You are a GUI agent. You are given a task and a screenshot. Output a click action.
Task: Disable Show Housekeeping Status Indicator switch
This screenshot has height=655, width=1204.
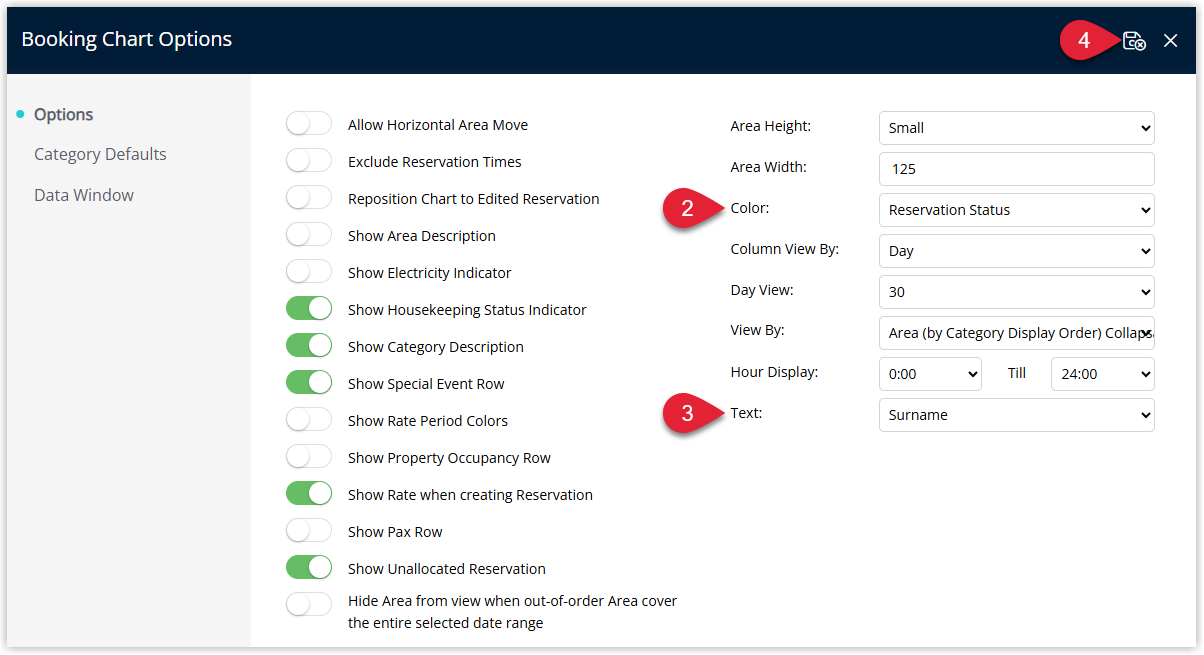coord(308,309)
